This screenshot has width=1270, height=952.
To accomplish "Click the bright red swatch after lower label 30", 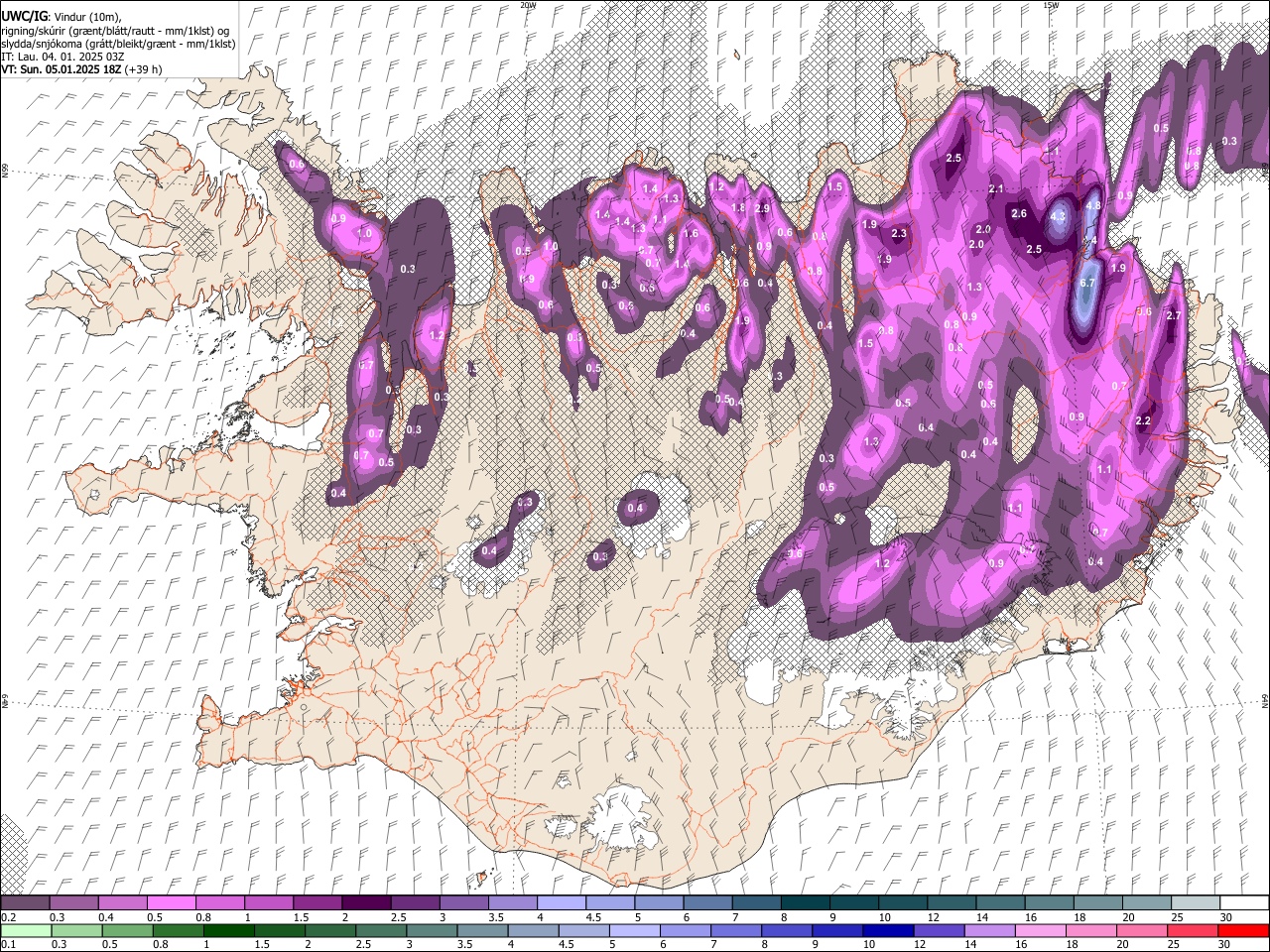I will [1243, 931].
